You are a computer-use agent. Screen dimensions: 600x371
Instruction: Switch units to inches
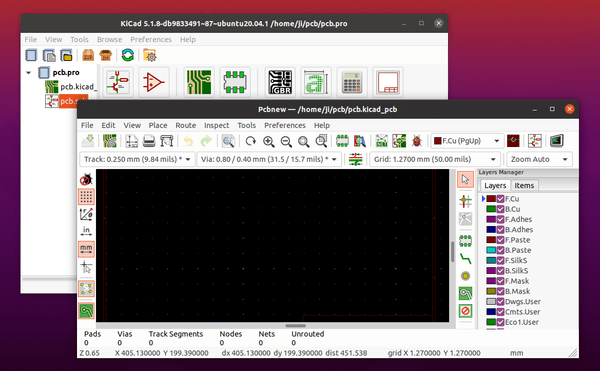tap(86, 231)
